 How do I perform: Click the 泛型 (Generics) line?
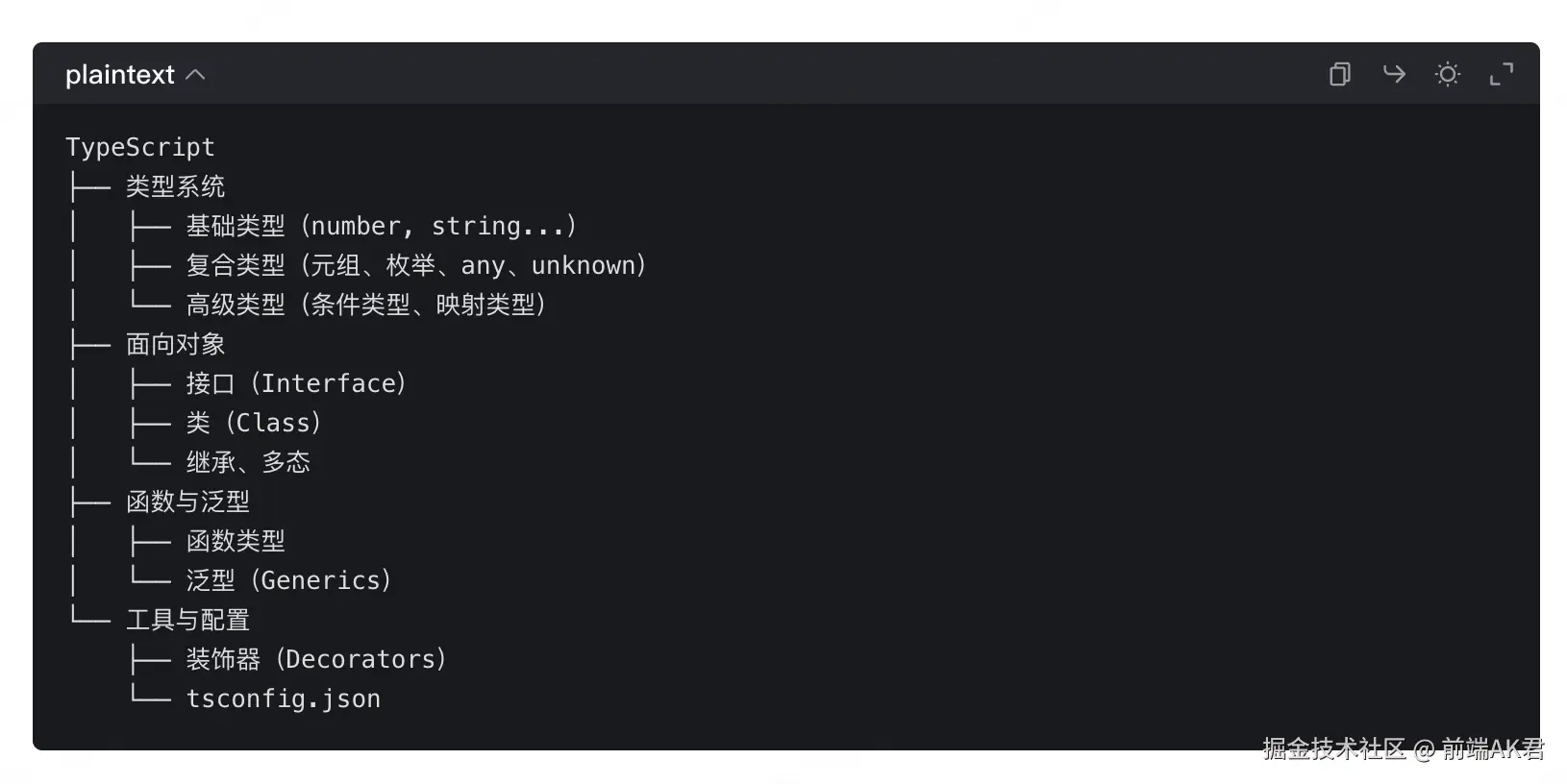click(x=288, y=580)
